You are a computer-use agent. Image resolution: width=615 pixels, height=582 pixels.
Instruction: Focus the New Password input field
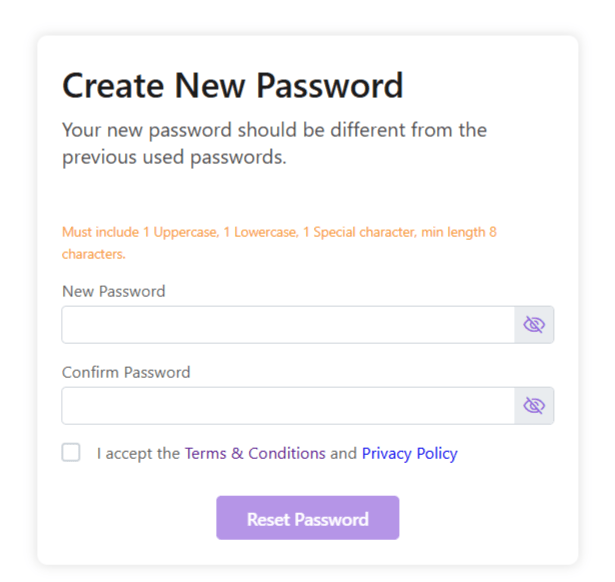[x=288, y=325]
